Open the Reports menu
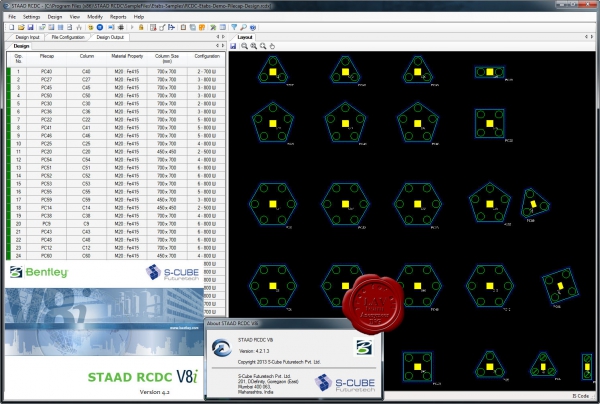The width and height of the screenshot is (600, 404). tap(118, 17)
